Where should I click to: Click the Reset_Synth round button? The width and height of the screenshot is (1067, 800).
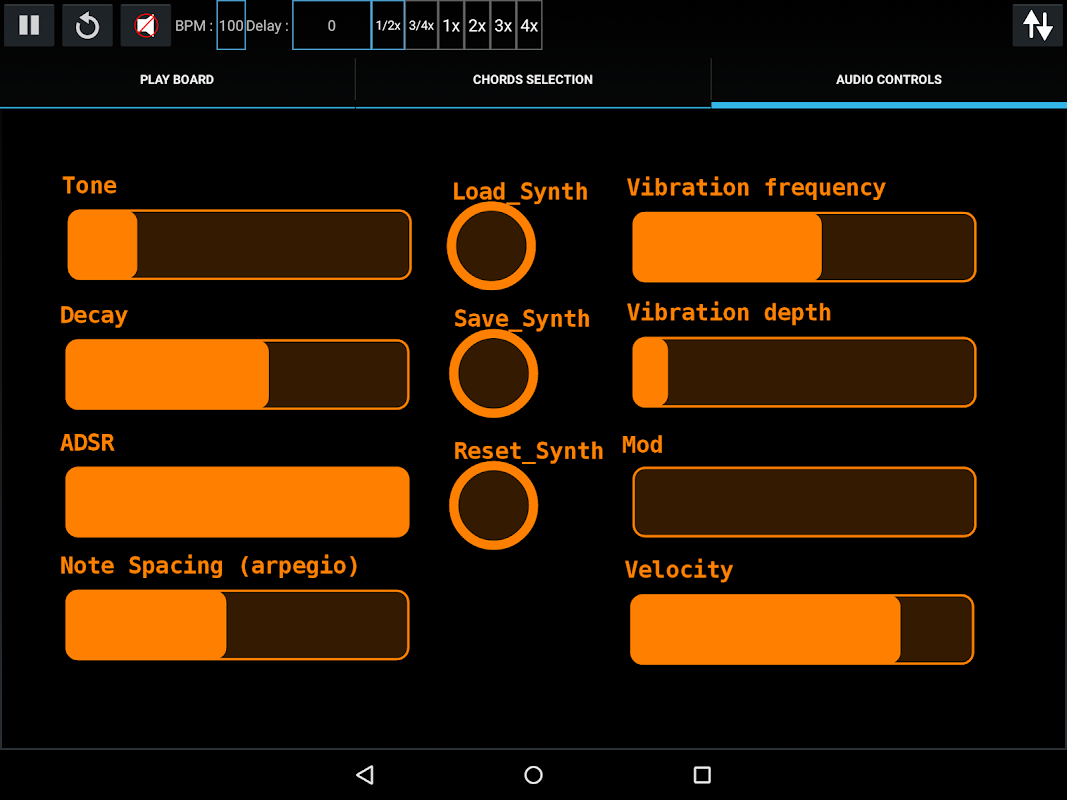tap(493, 505)
